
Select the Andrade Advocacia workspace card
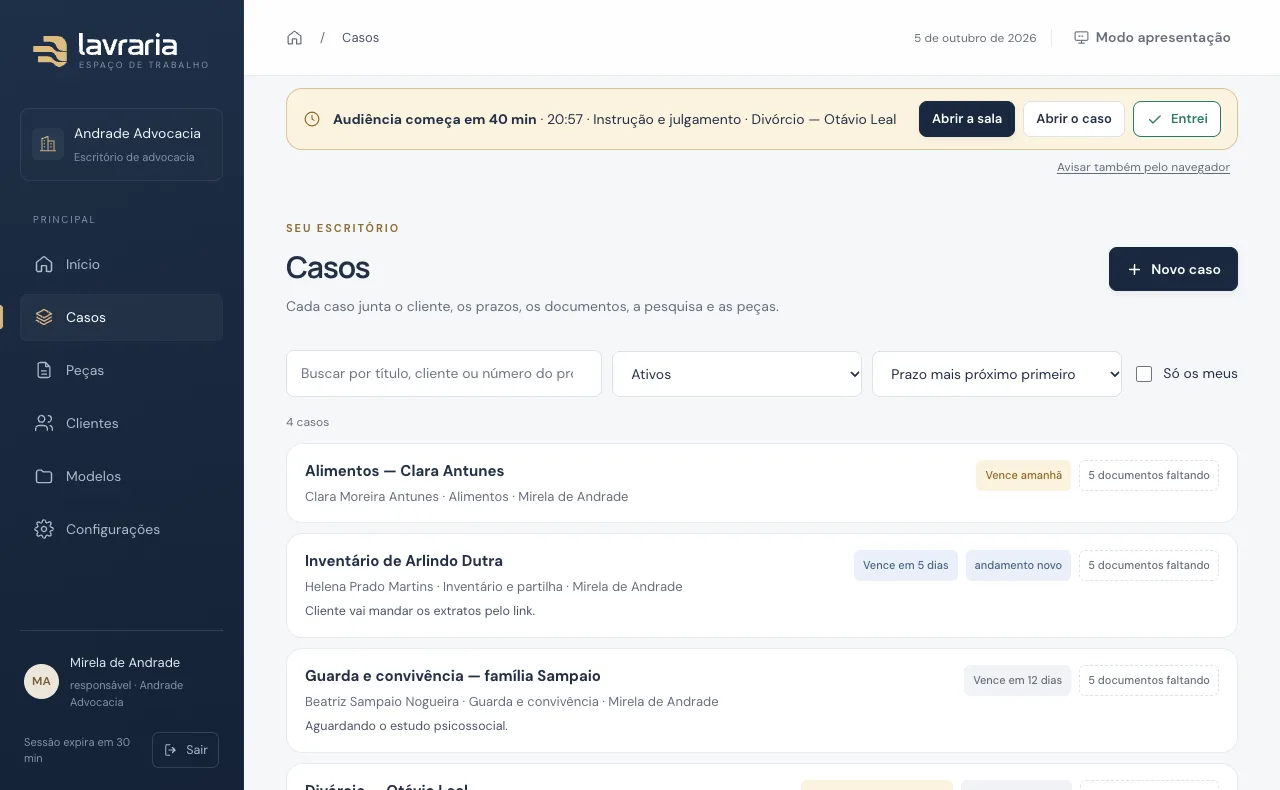coord(121,144)
